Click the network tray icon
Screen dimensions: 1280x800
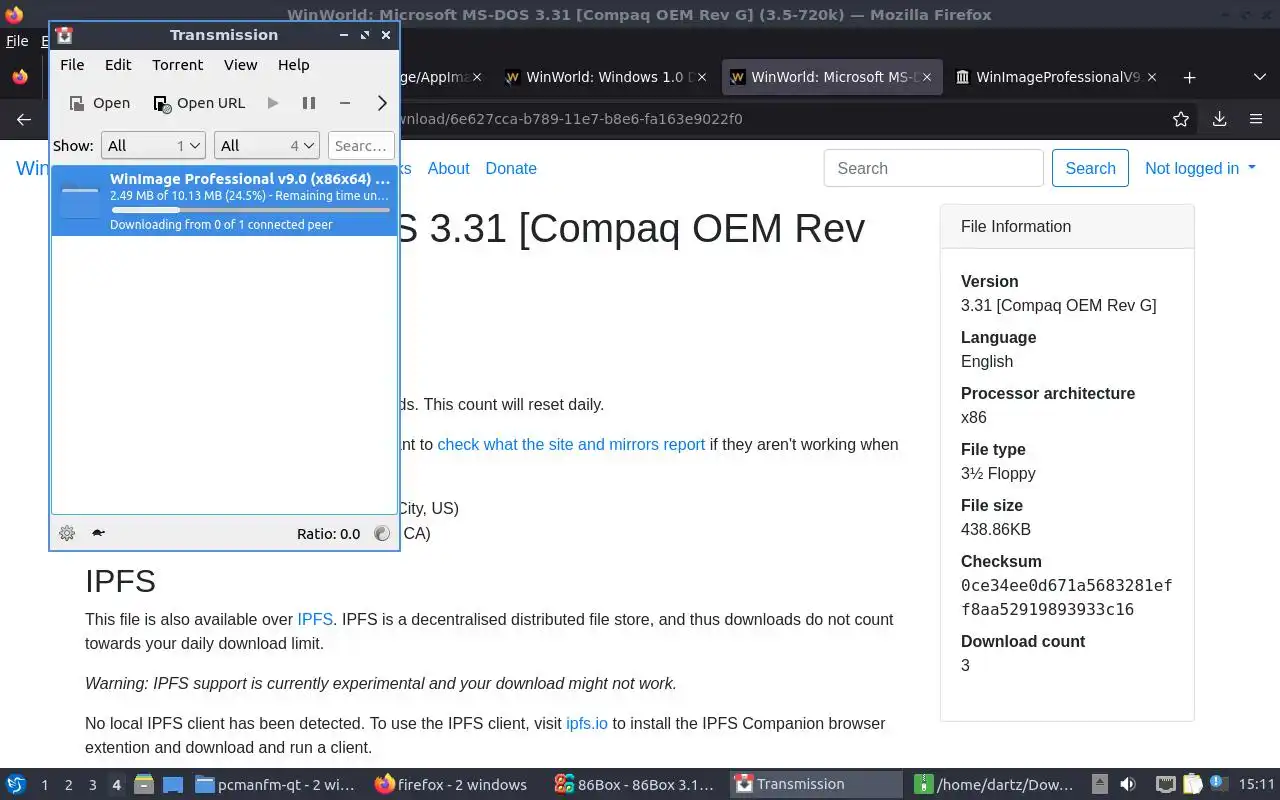tap(1165, 784)
